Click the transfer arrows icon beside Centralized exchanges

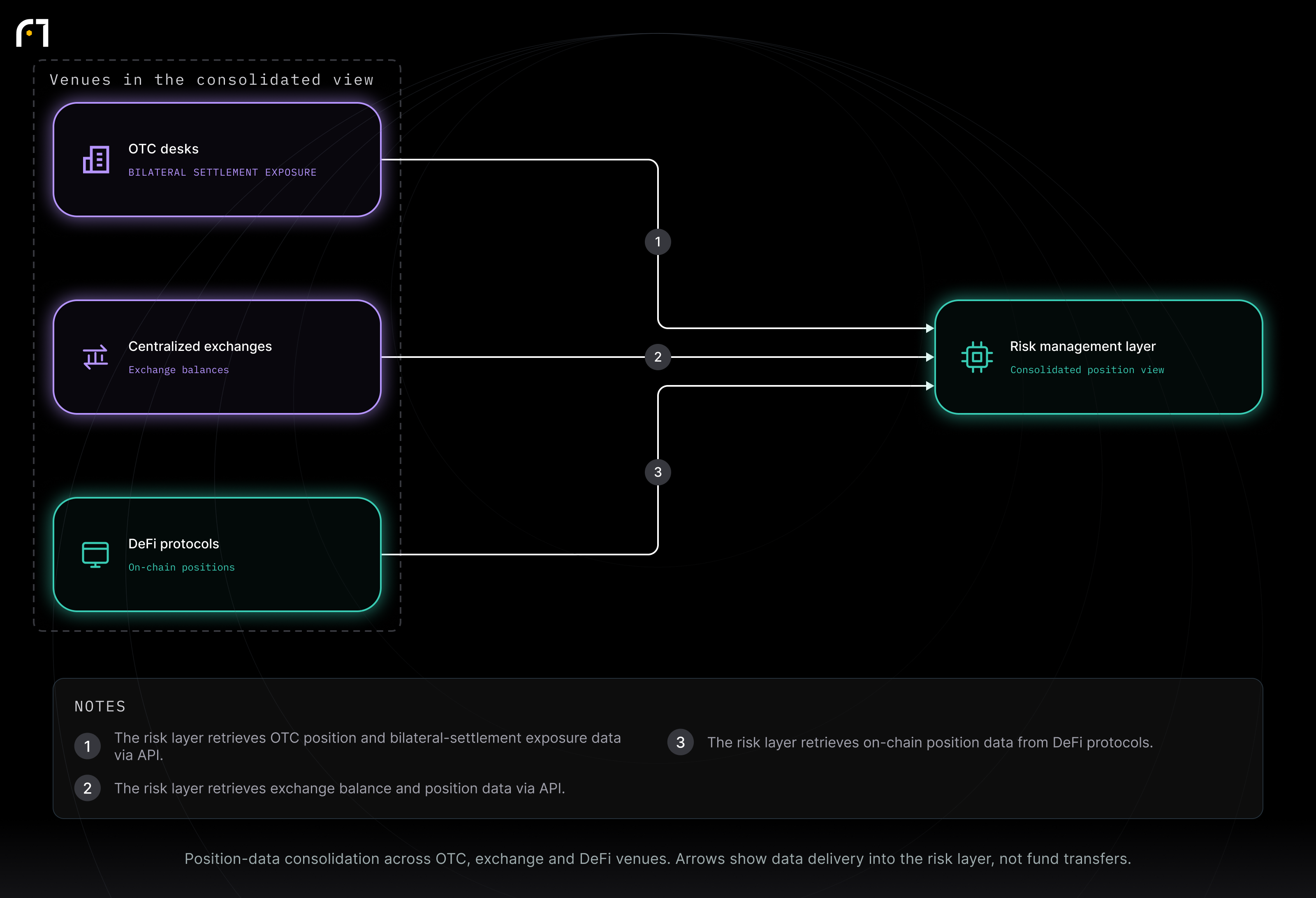[96, 357]
